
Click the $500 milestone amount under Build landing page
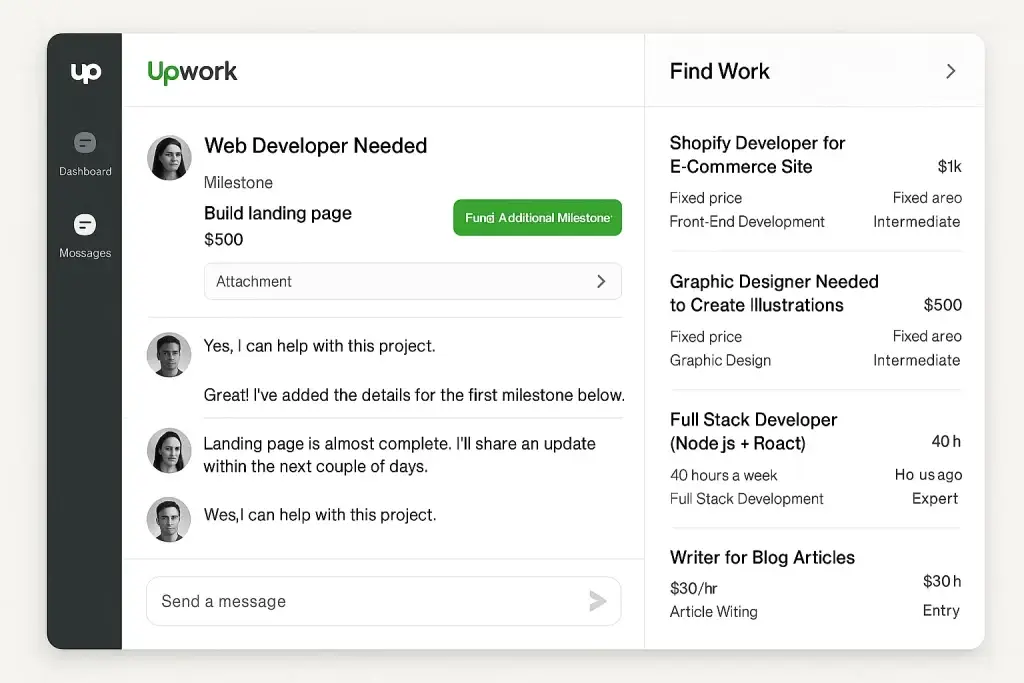click(x=223, y=240)
